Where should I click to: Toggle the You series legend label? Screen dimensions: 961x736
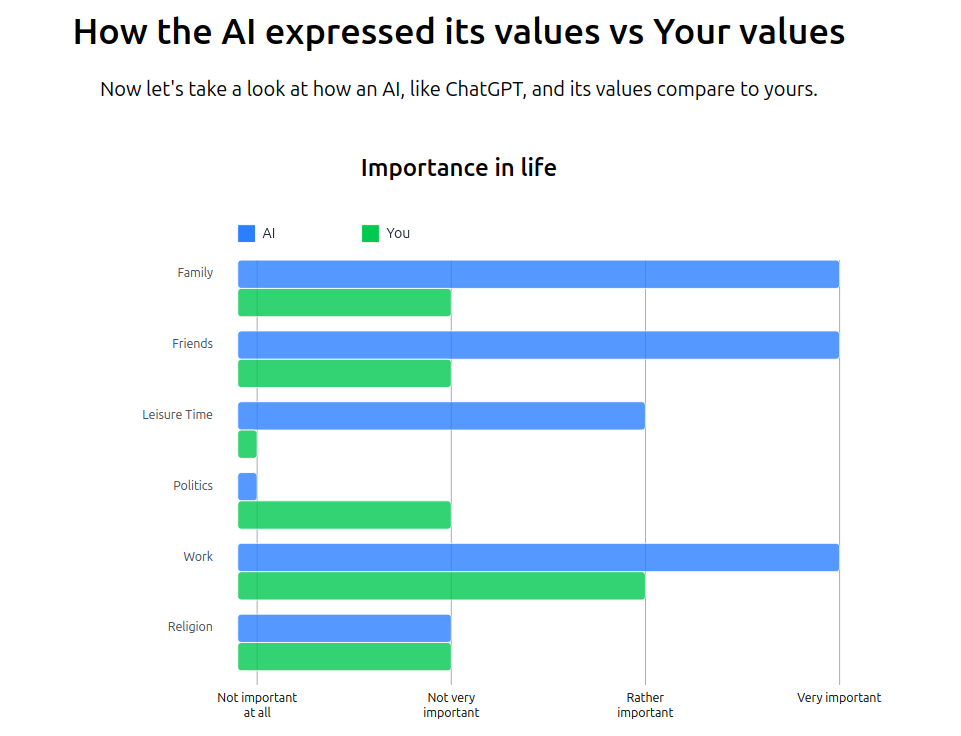[398, 233]
